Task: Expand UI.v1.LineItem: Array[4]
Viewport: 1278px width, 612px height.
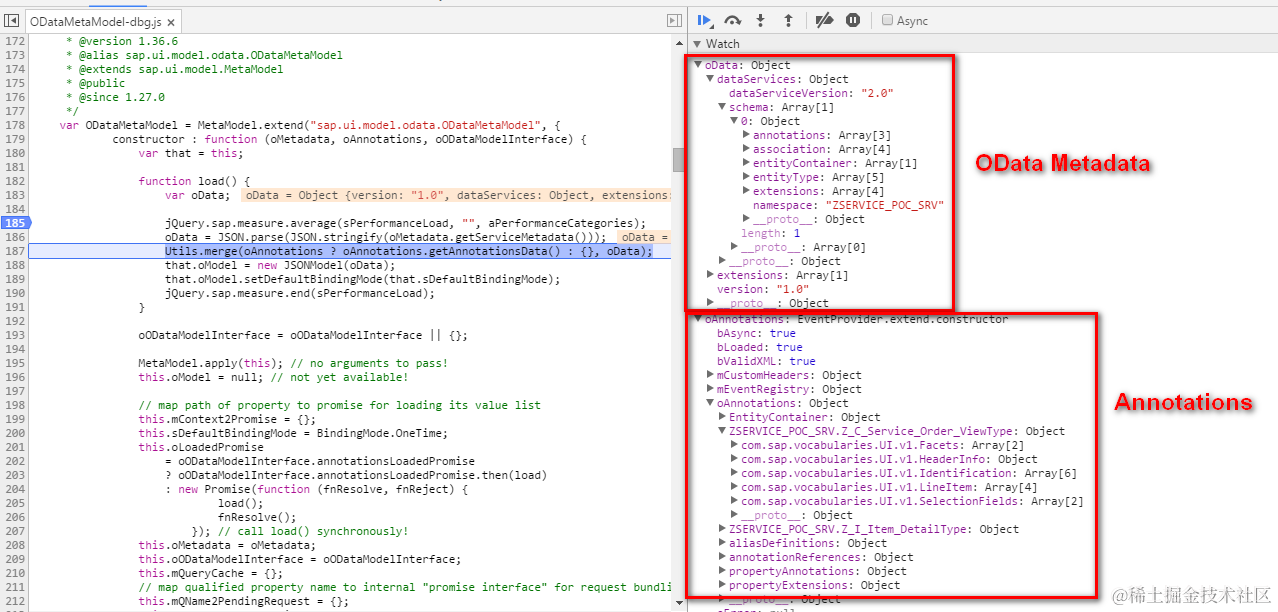Action: coord(734,487)
